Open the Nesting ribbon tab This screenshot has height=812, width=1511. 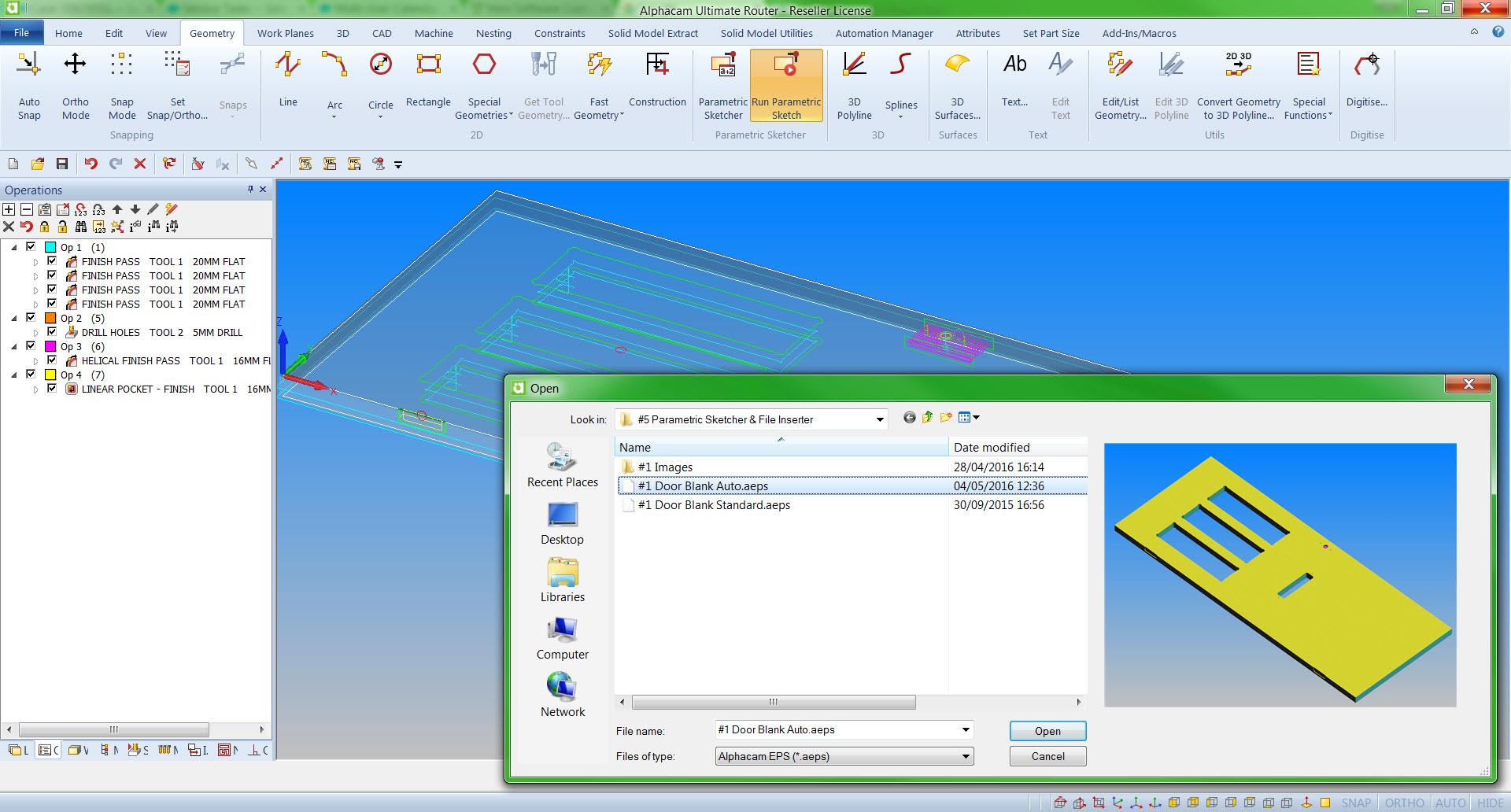click(x=493, y=33)
